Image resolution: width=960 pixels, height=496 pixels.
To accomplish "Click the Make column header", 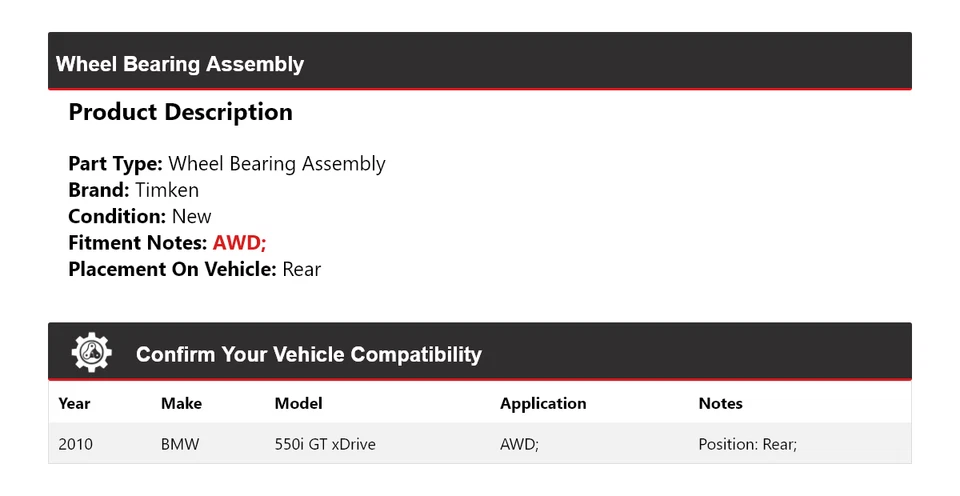I will click(181, 404).
